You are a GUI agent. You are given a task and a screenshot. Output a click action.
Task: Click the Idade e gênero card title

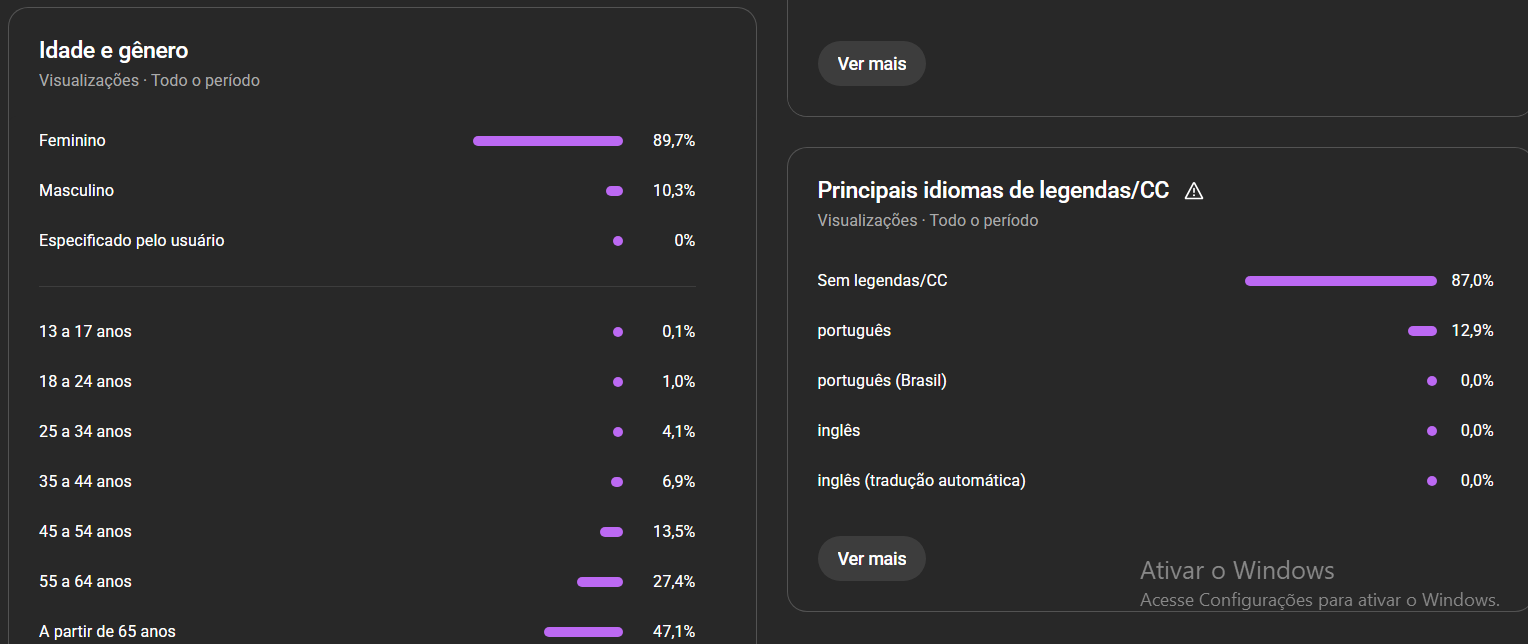point(113,50)
